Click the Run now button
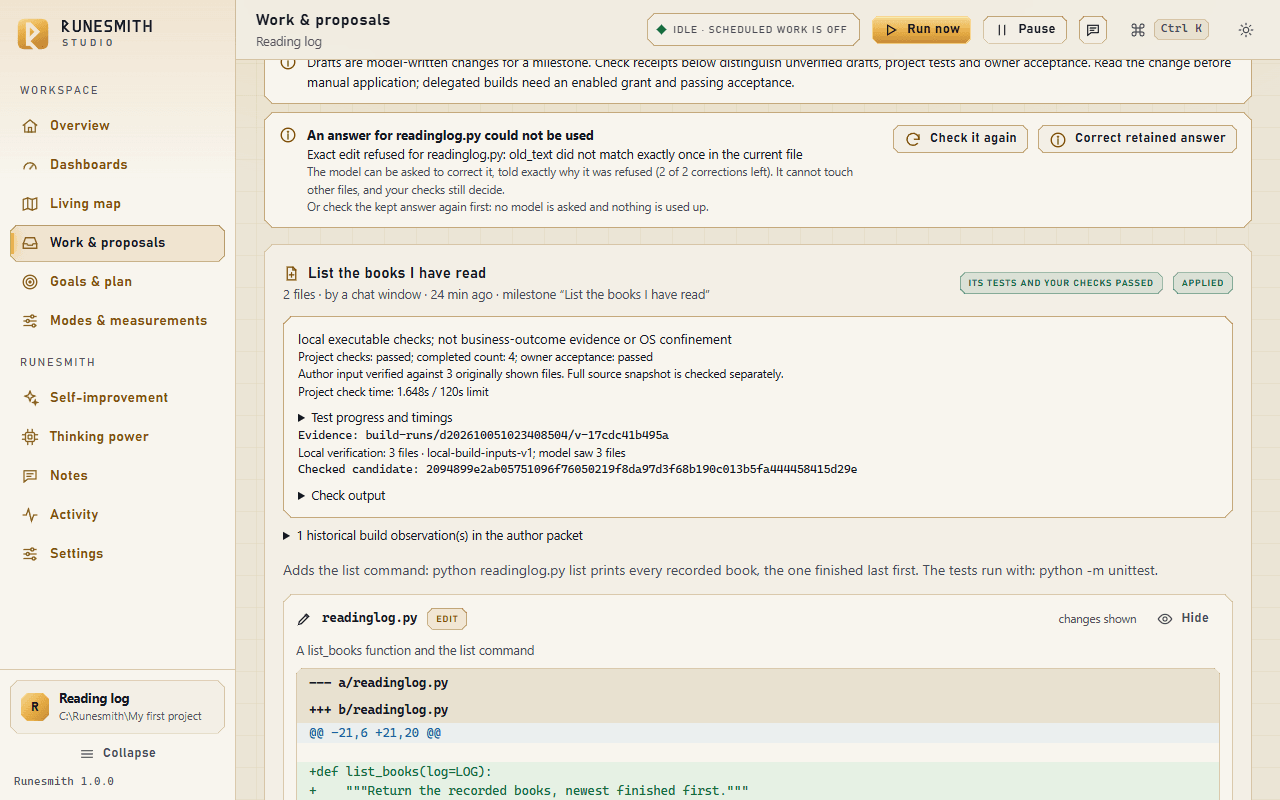The image size is (1280, 800). [922, 30]
